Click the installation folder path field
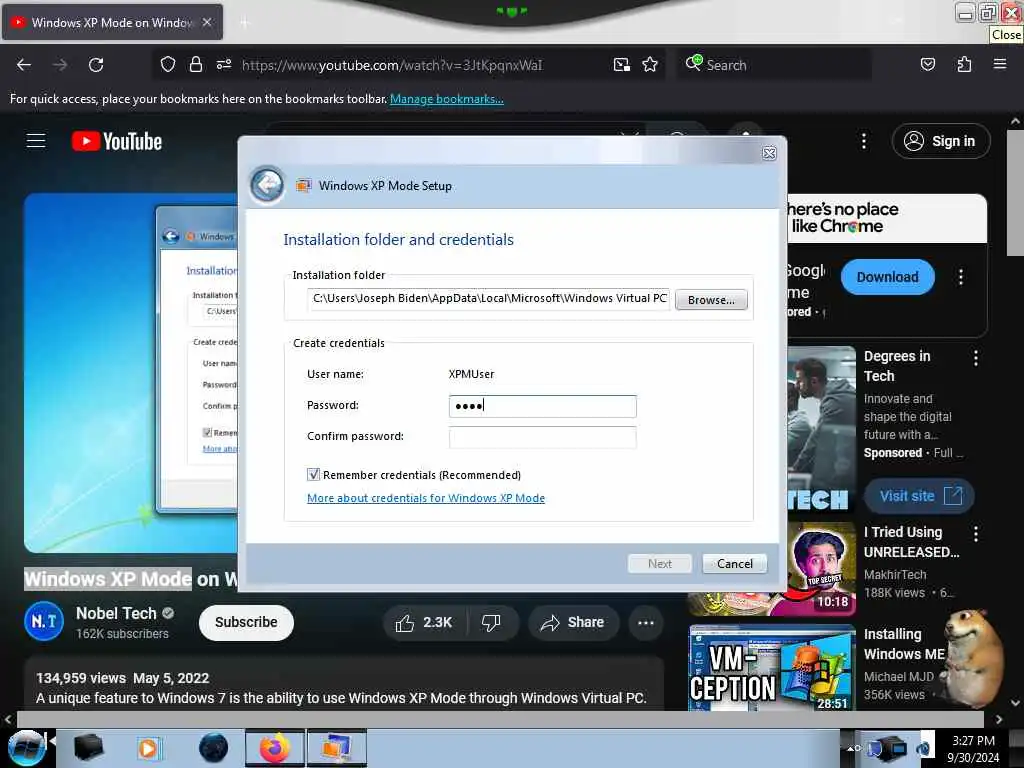 tap(488, 298)
